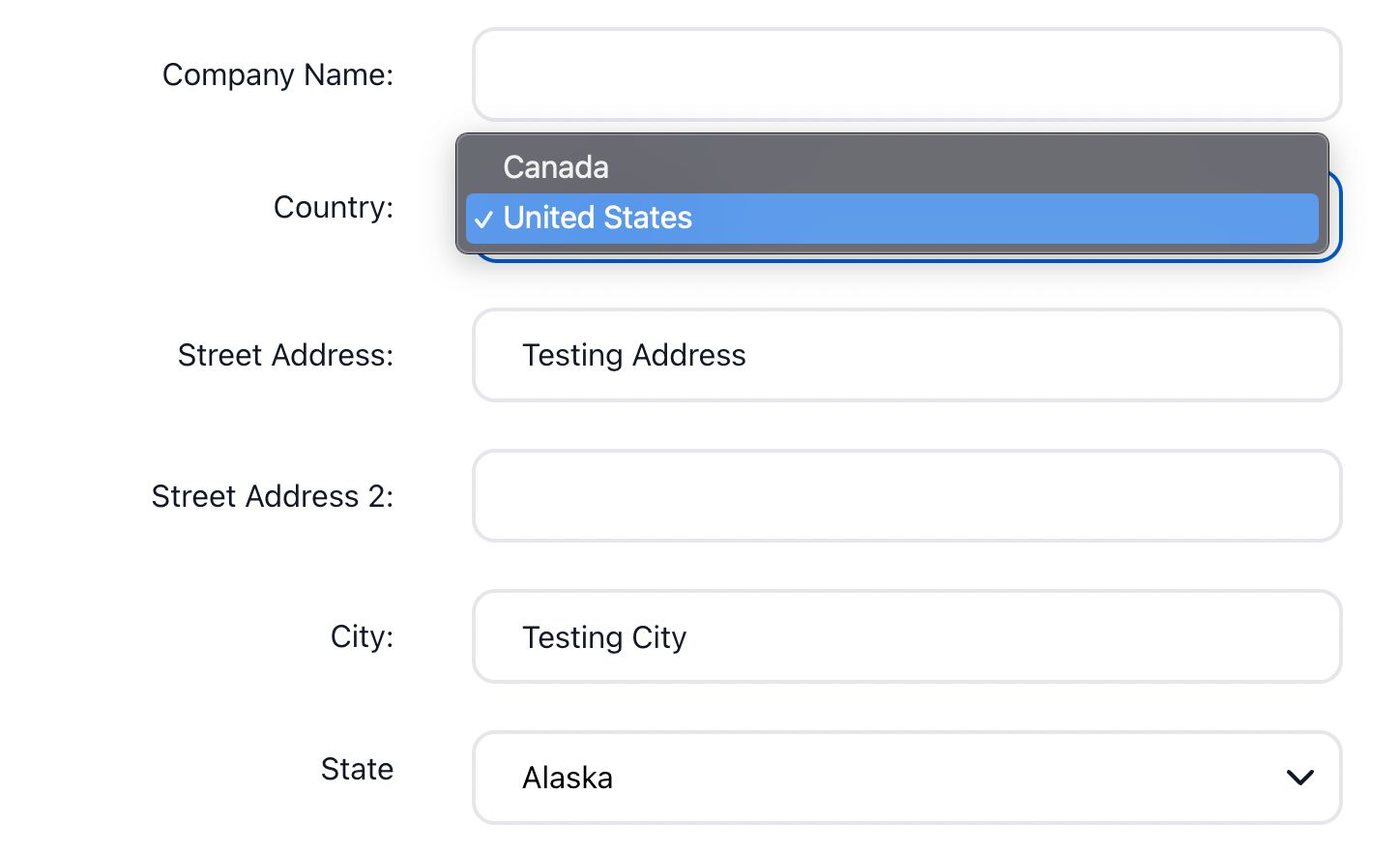Focus the empty Street Address 2 field
Screen dimensions: 1400x853
point(906,496)
